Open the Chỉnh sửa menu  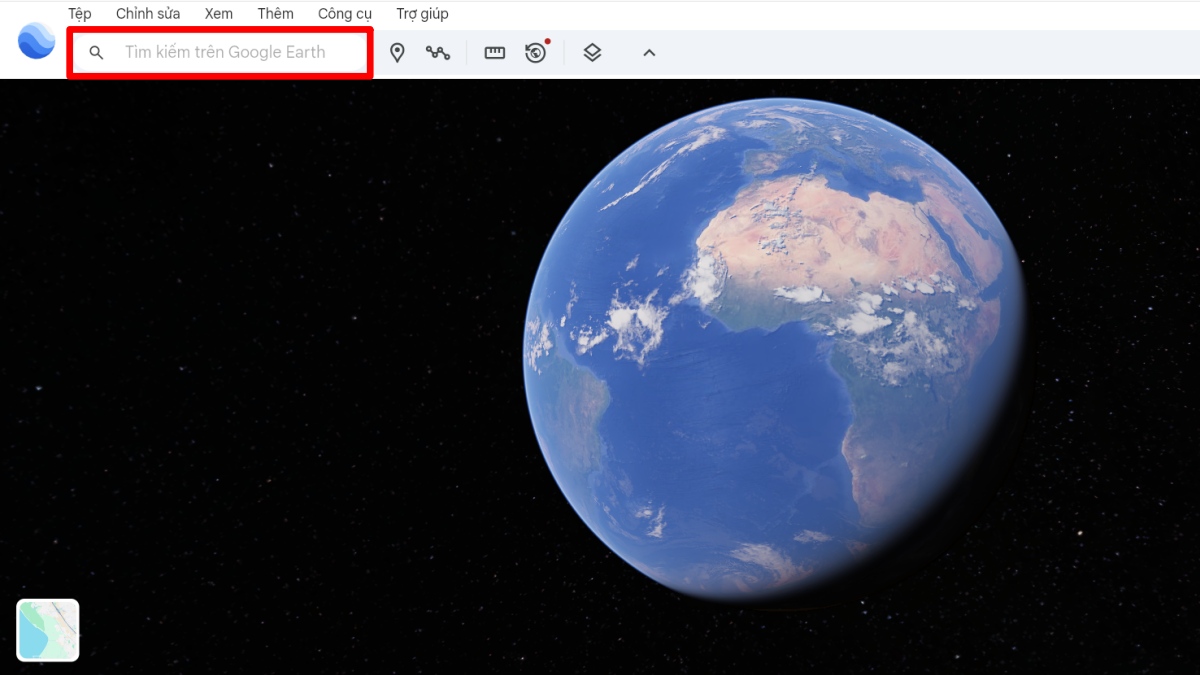click(148, 14)
